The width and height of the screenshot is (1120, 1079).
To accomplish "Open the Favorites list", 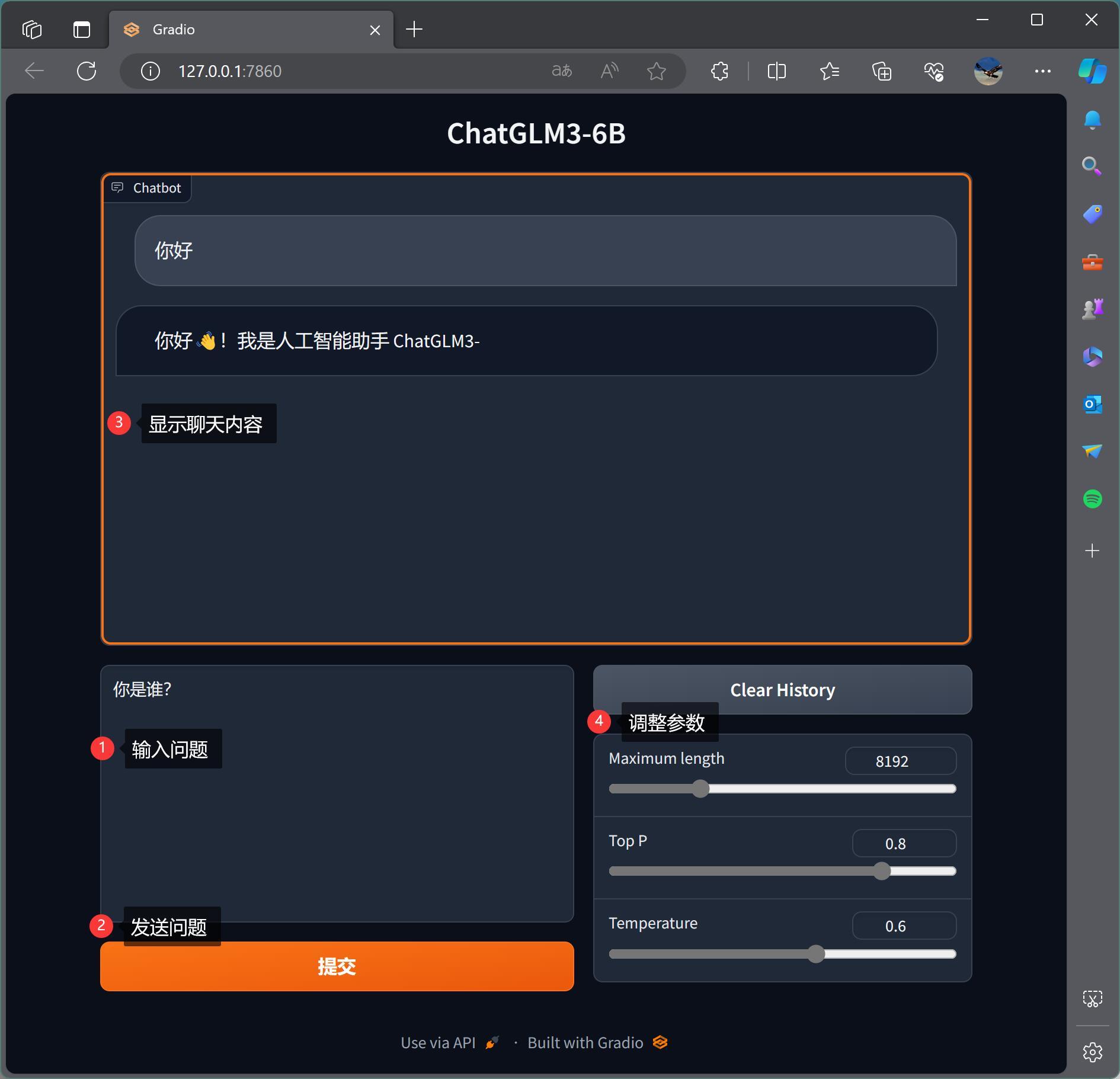I will coord(830,71).
